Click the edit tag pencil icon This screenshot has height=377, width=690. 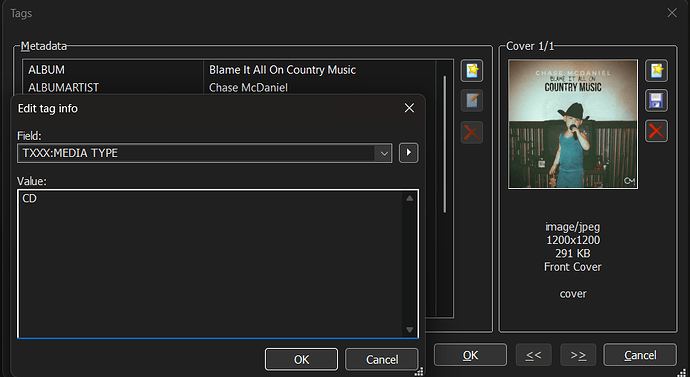(472, 101)
